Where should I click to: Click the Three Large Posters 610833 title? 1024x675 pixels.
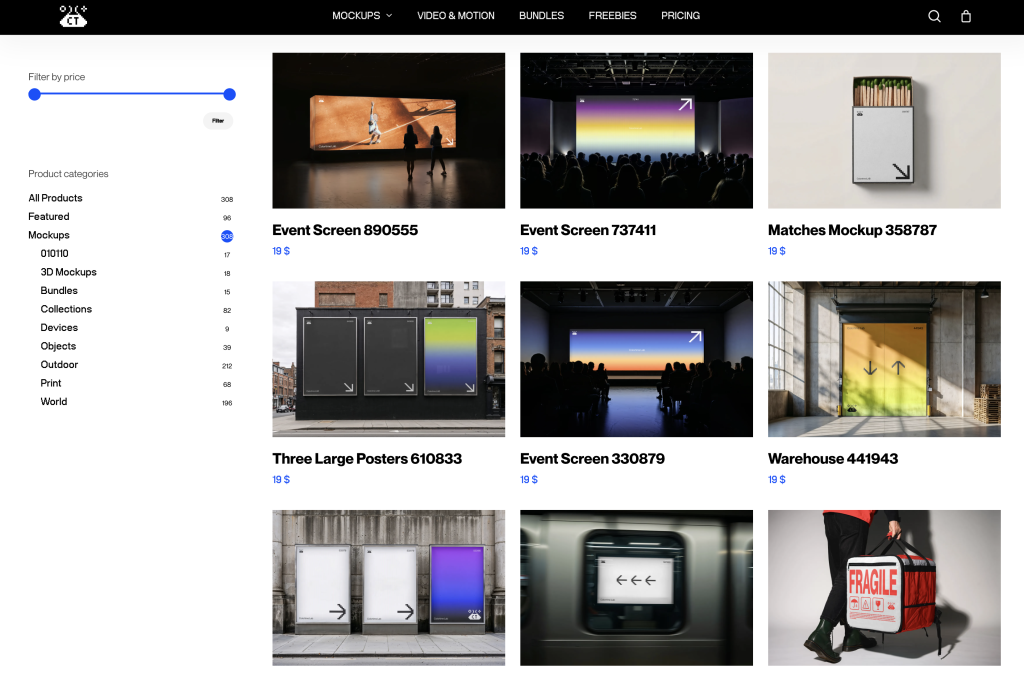pos(367,459)
